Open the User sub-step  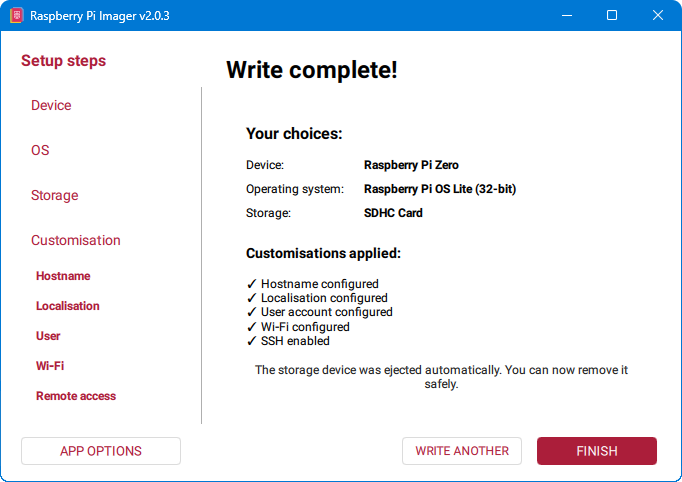coord(48,336)
